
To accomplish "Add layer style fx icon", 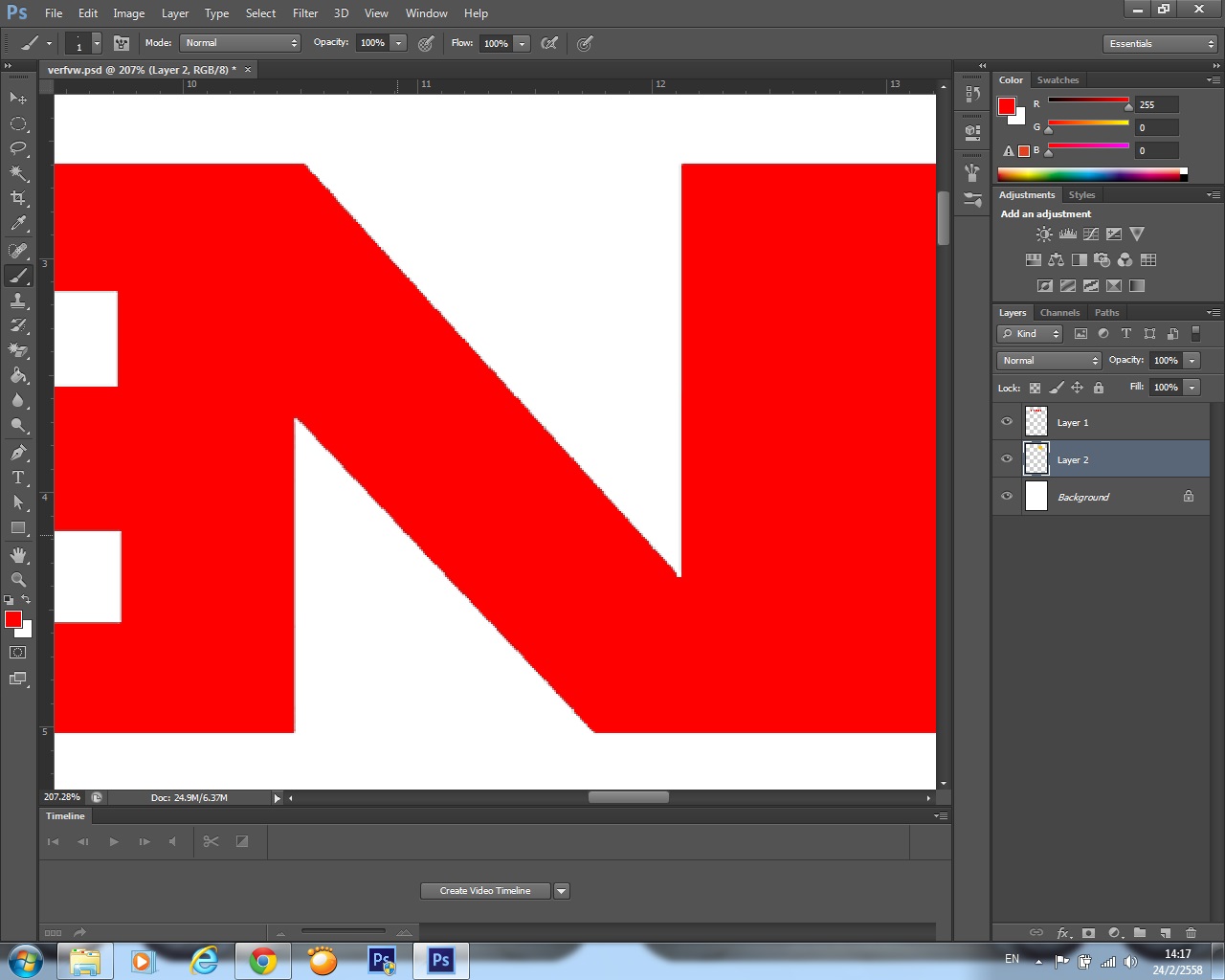I will tap(1063, 932).
